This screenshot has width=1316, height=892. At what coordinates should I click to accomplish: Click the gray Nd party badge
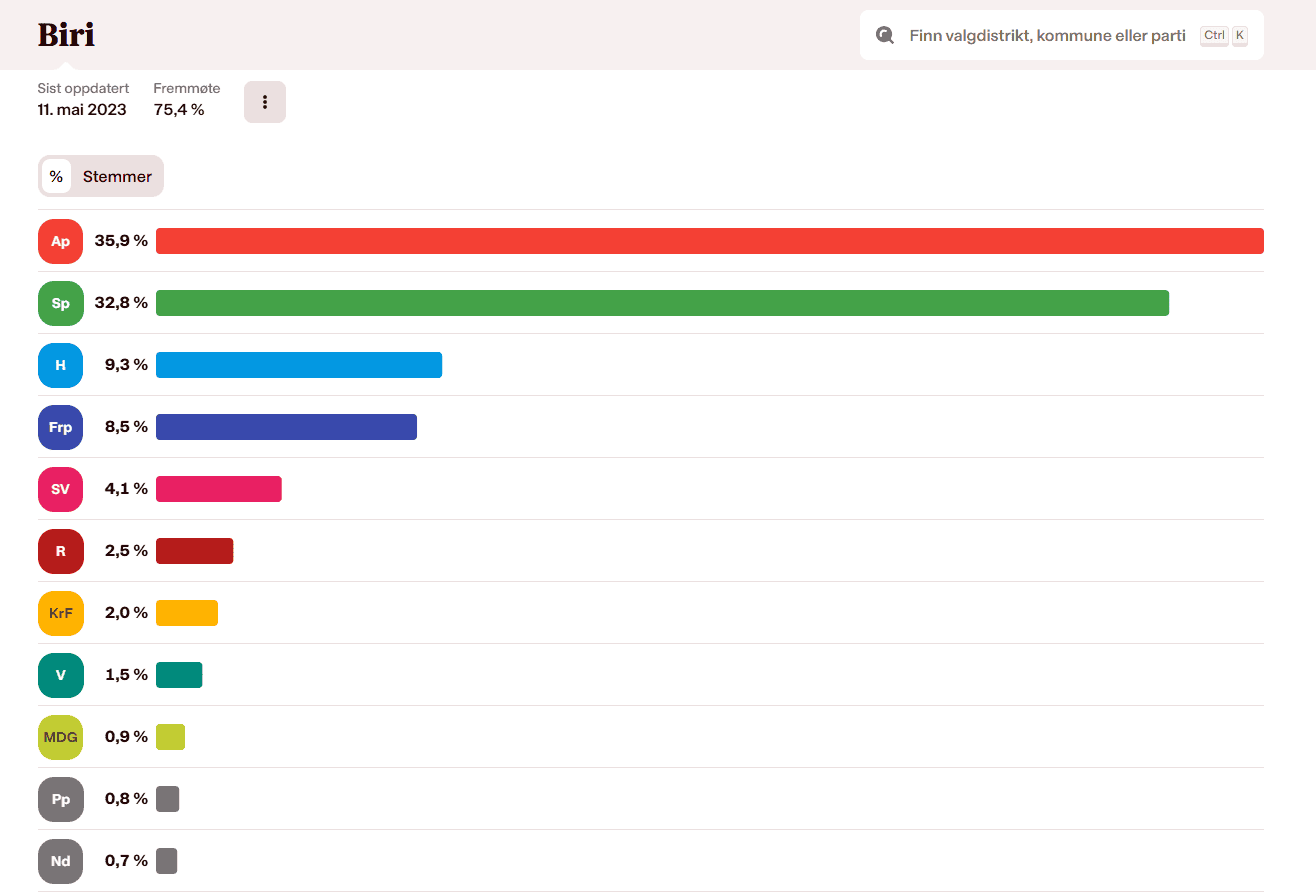point(60,861)
